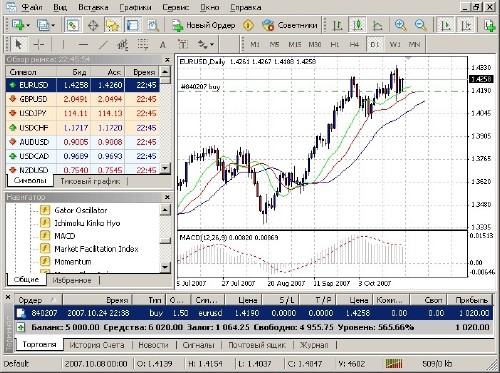This screenshot has height=373, width=500.
Task: Select the trendline drawing tool
Action: [x=103, y=44]
